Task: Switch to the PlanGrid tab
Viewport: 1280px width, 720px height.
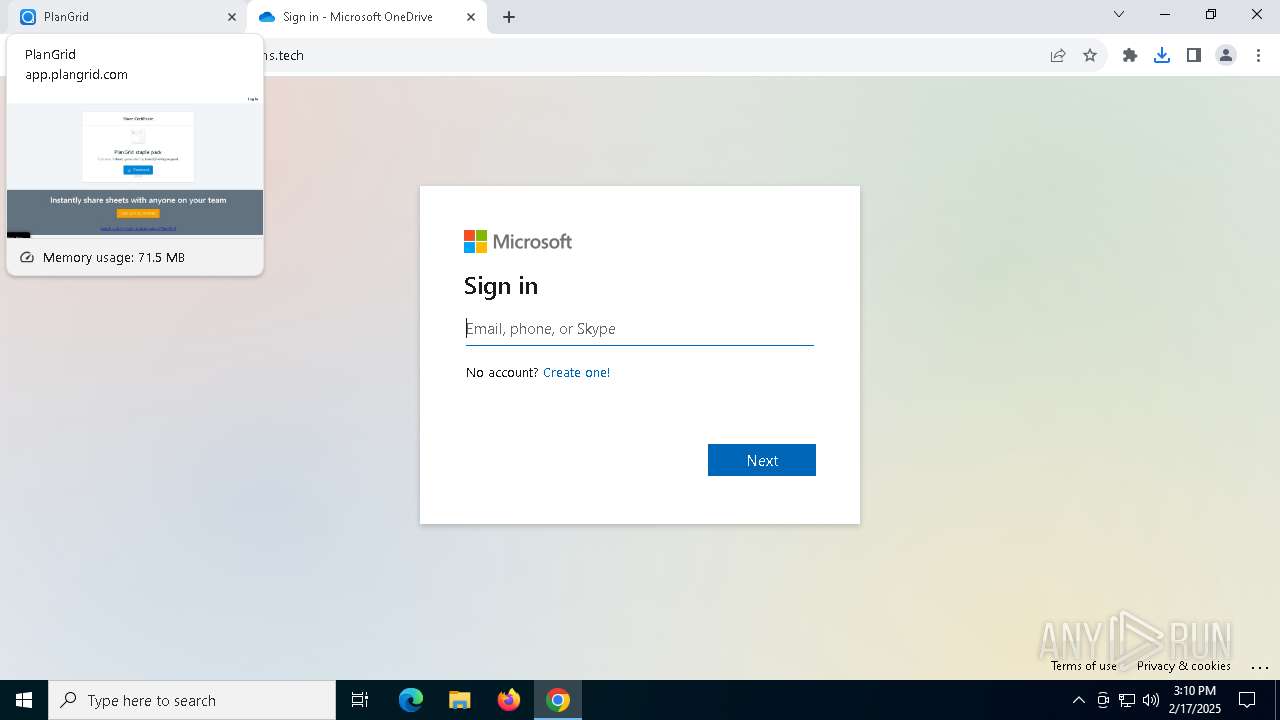Action: (x=123, y=17)
